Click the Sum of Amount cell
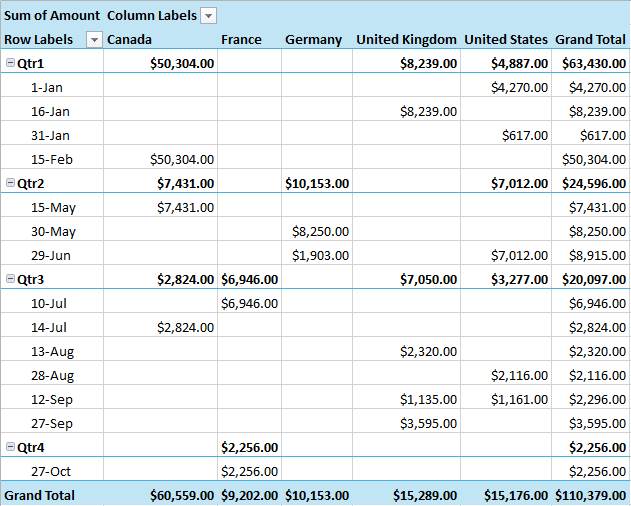The width and height of the screenshot is (631, 506). click(52, 15)
